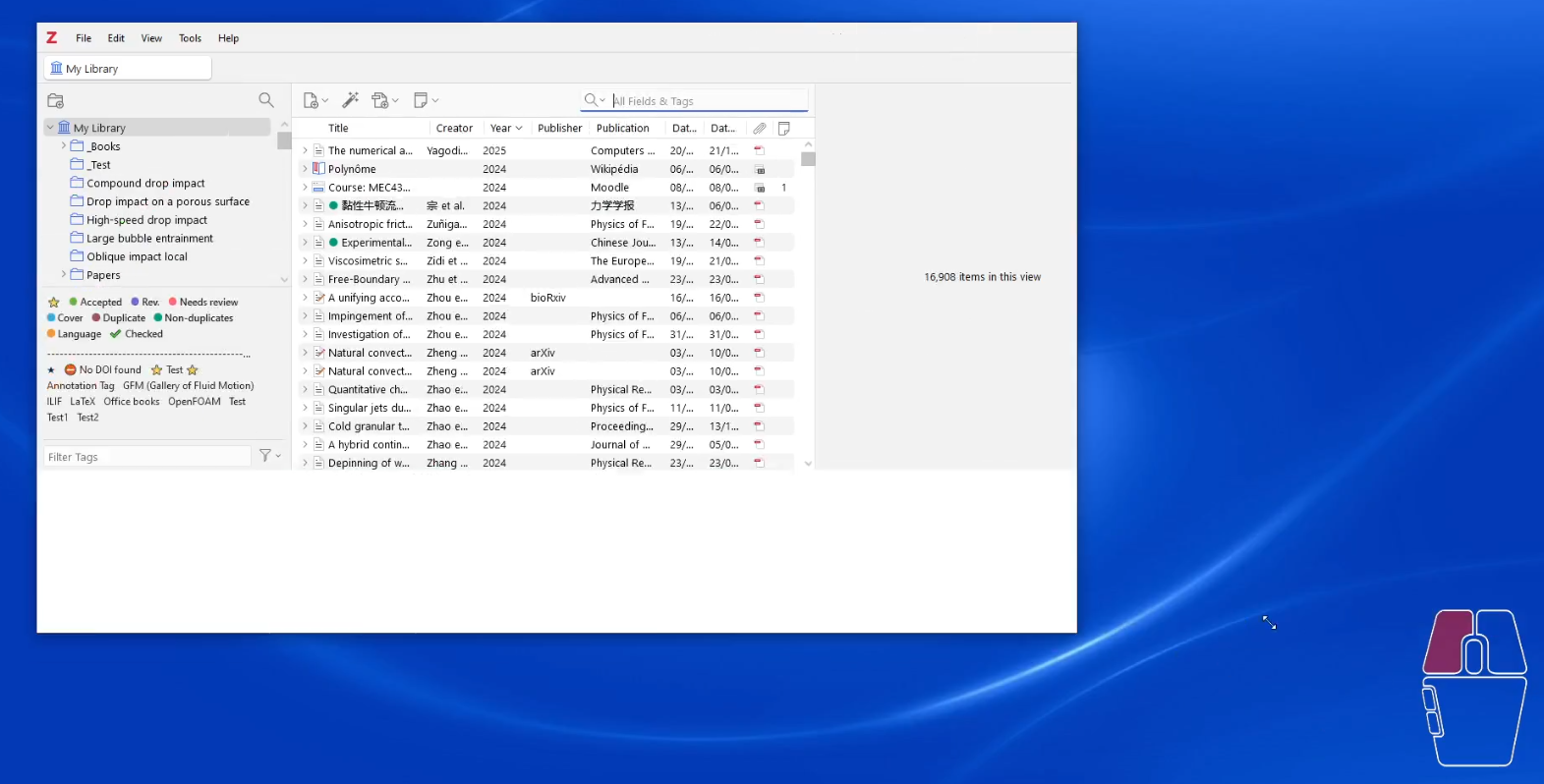Toggle the Checked tag filter
The height and width of the screenshot is (784, 1544).
coord(137,334)
